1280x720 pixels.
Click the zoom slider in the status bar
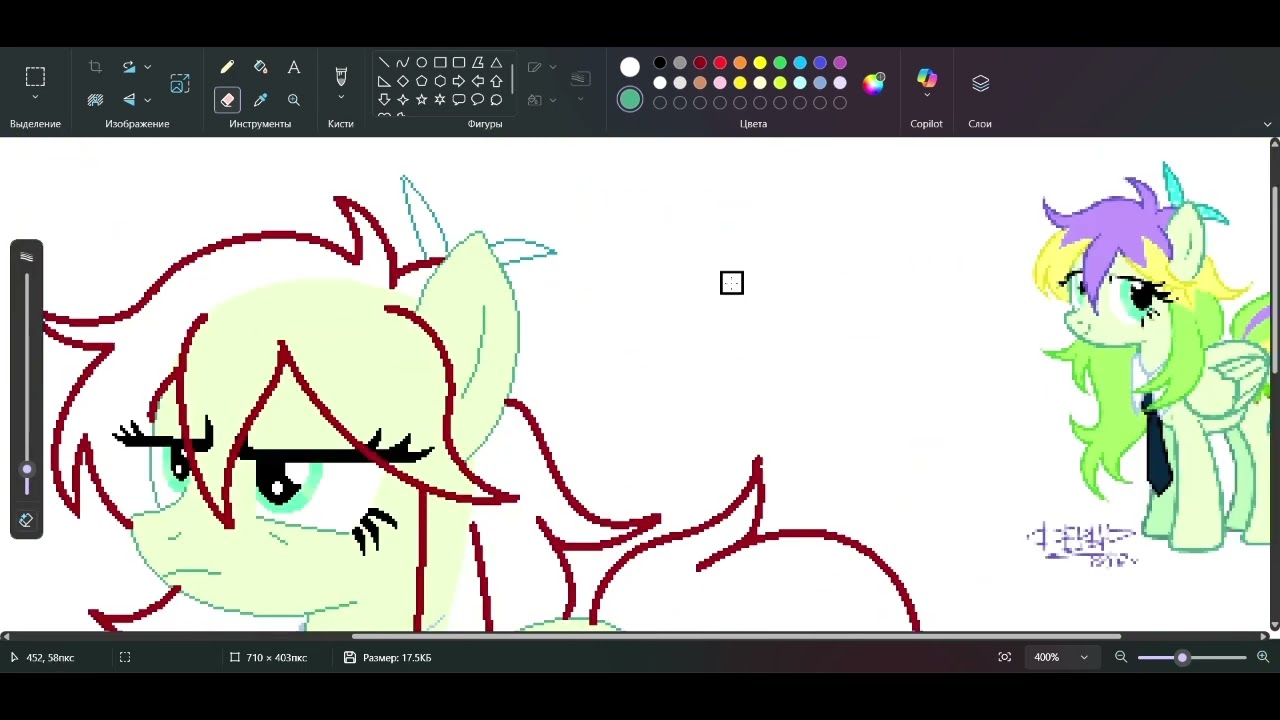pyautogui.click(x=1192, y=657)
